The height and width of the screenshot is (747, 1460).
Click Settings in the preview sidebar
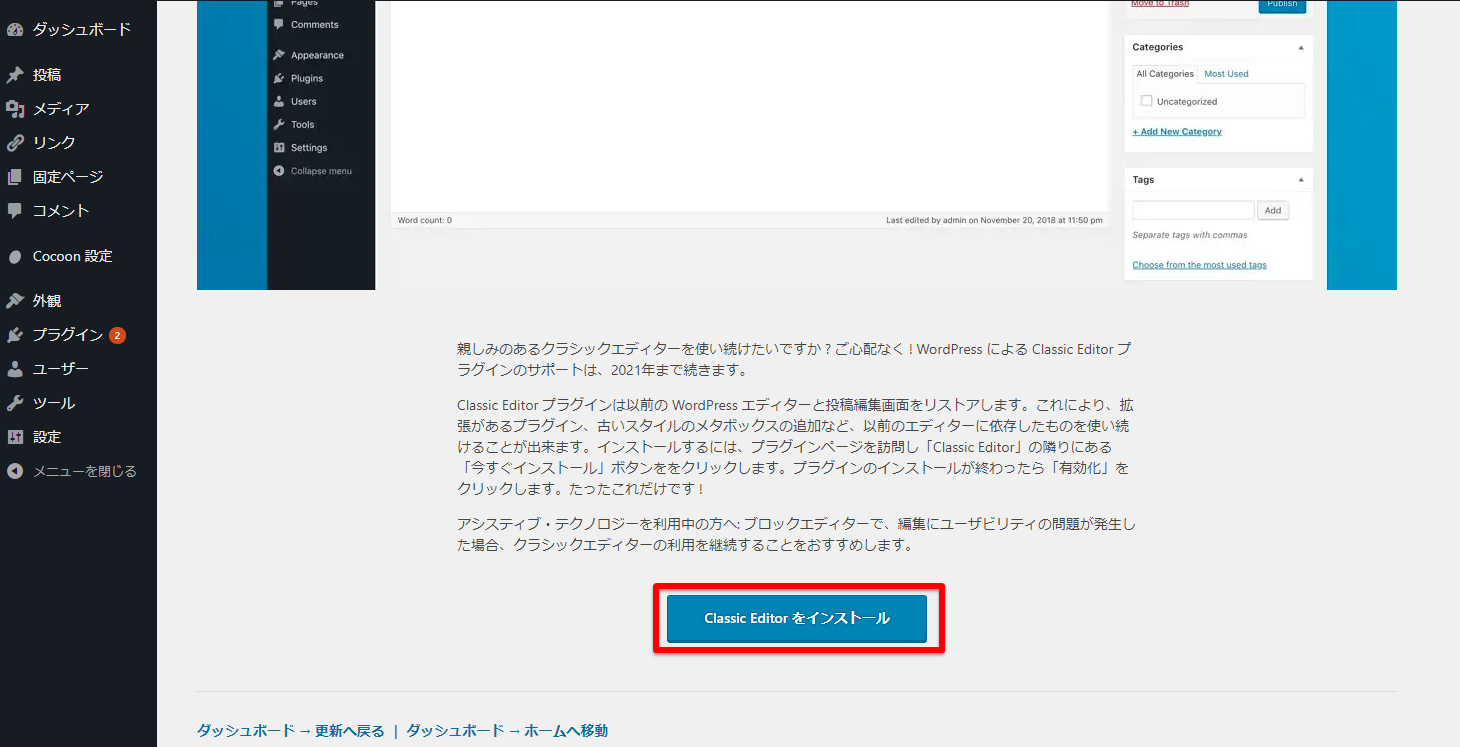tap(309, 148)
